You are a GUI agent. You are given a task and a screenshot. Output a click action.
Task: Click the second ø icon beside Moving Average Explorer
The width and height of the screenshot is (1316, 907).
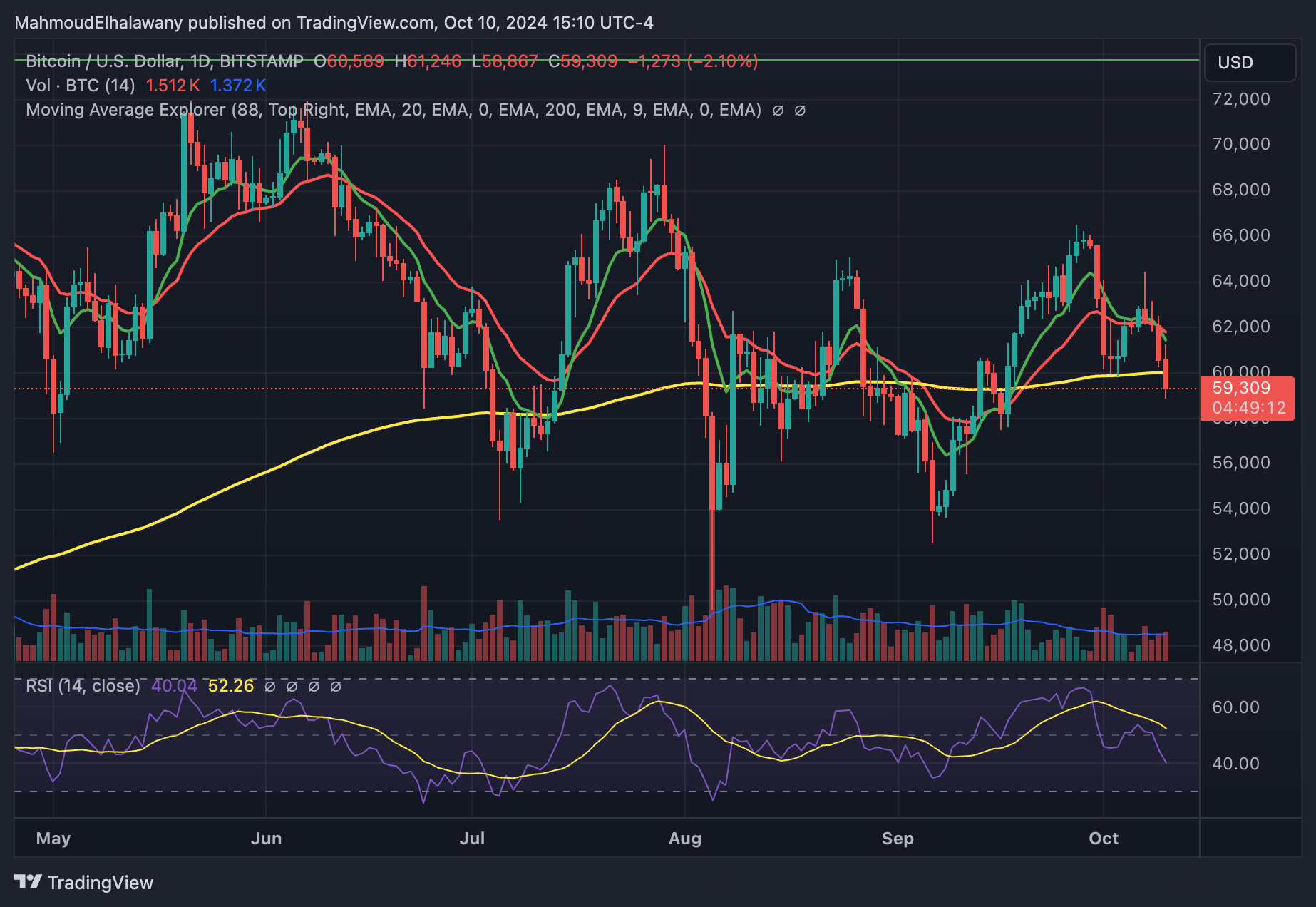point(801,111)
